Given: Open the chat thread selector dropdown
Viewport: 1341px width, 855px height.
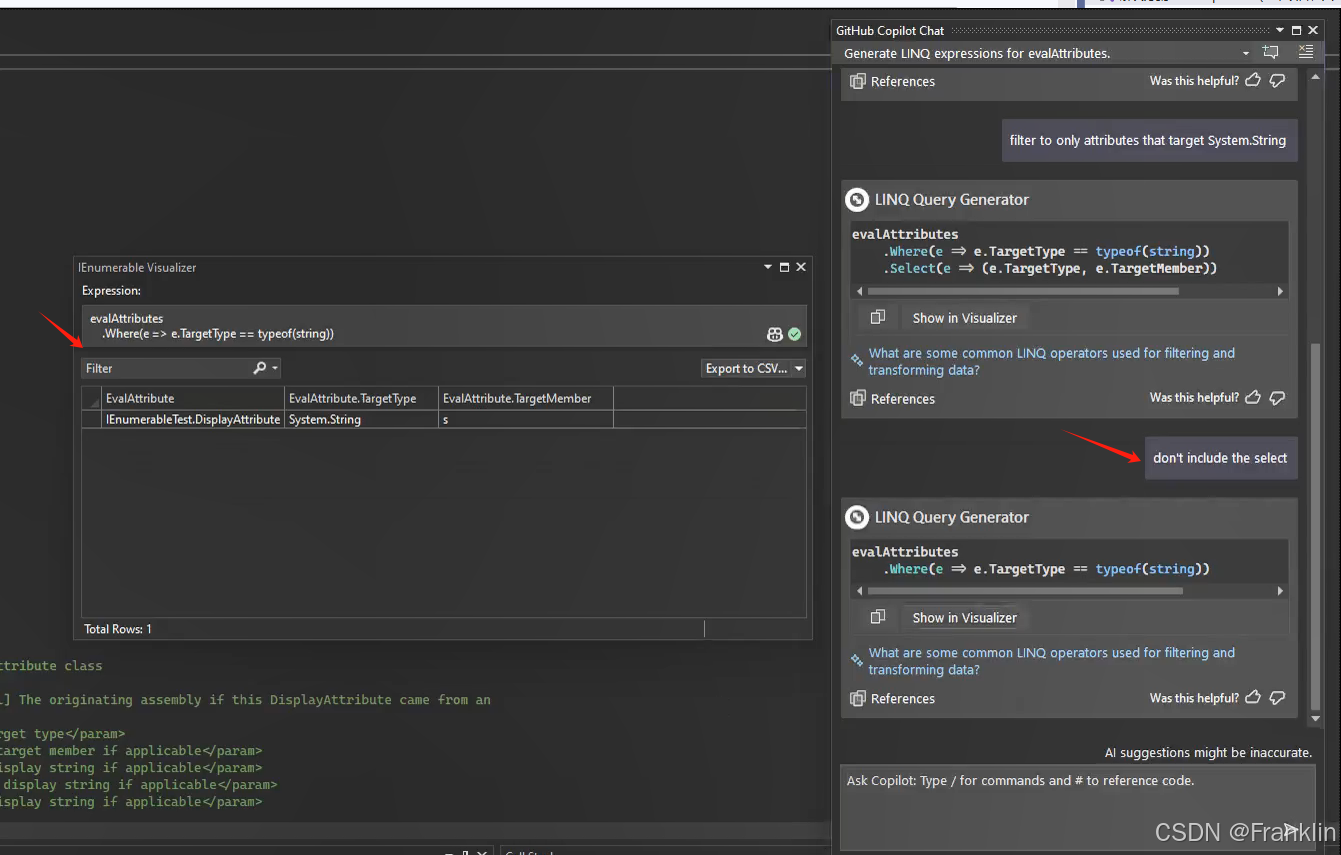Looking at the screenshot, I should pyautogui.click(x=1246, y=53).
